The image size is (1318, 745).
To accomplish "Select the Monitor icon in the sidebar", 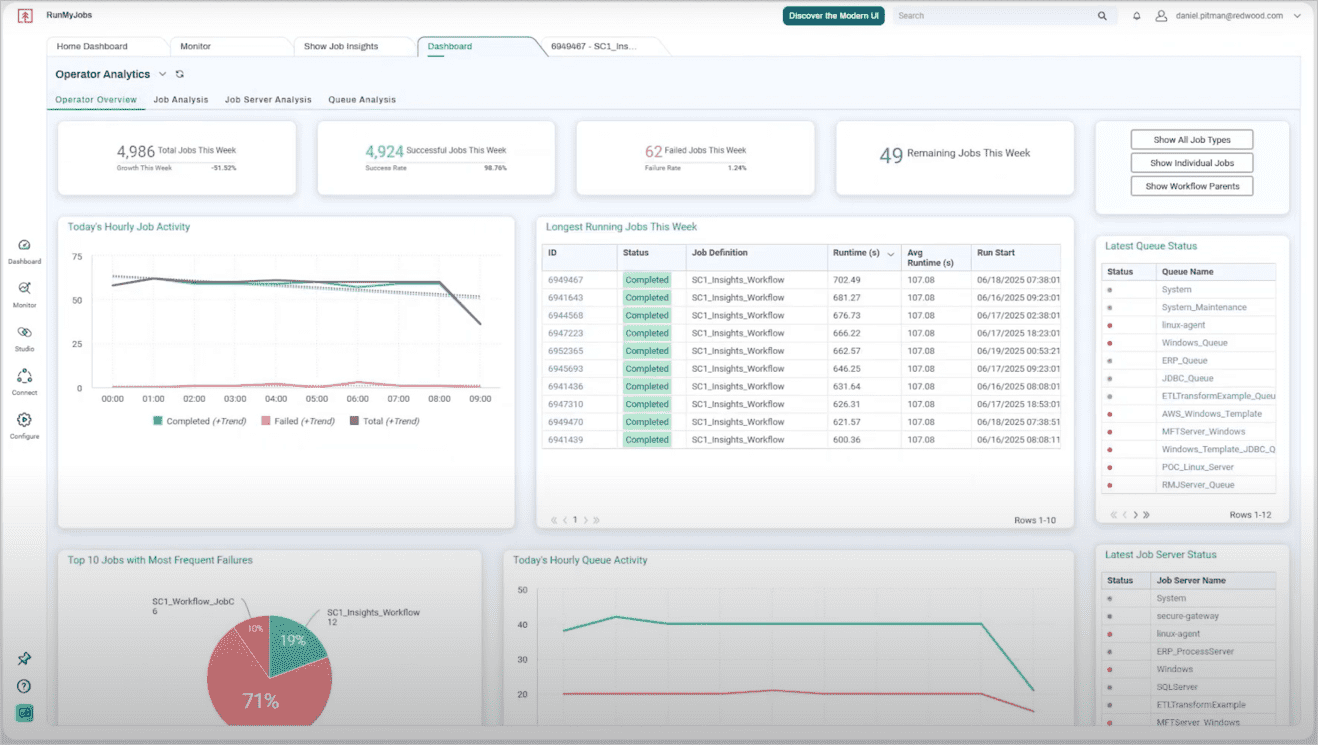I will (24, 294).
